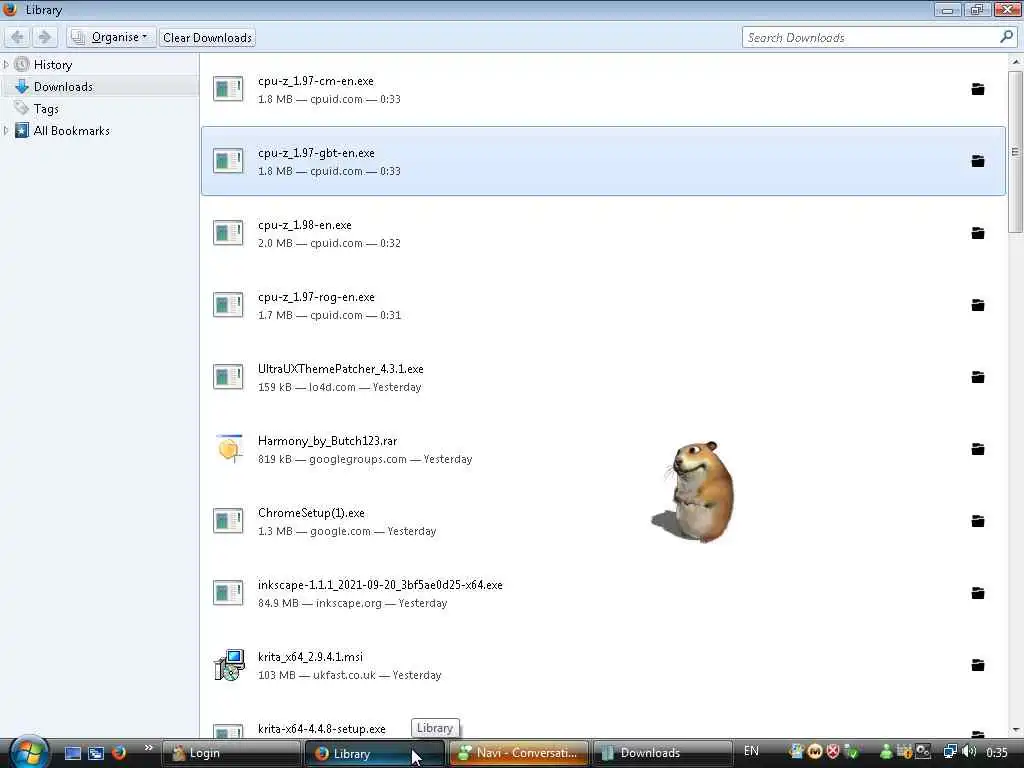
Task: Click the taskbar clock showing 0:35
Action: (997, 752)
